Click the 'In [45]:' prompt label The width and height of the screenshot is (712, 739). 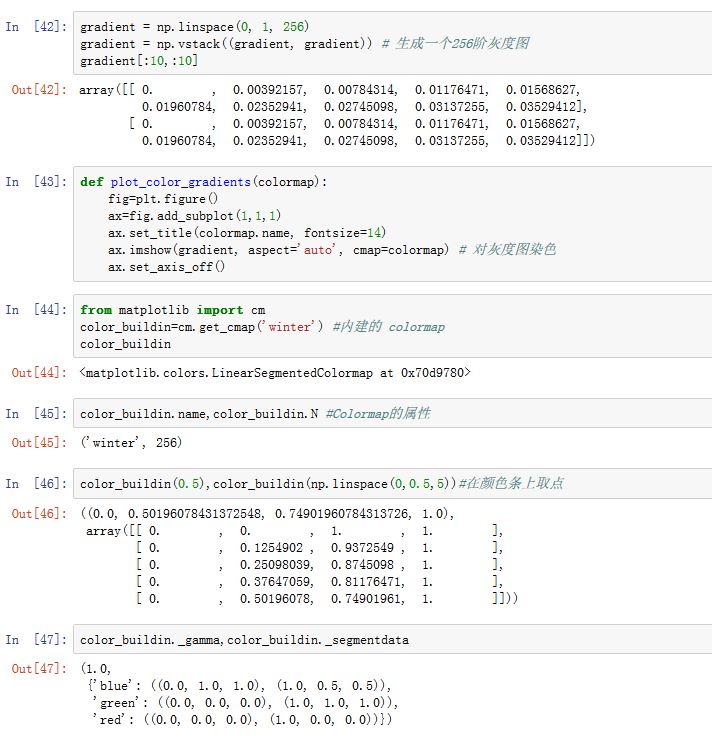tap(36, 414)
